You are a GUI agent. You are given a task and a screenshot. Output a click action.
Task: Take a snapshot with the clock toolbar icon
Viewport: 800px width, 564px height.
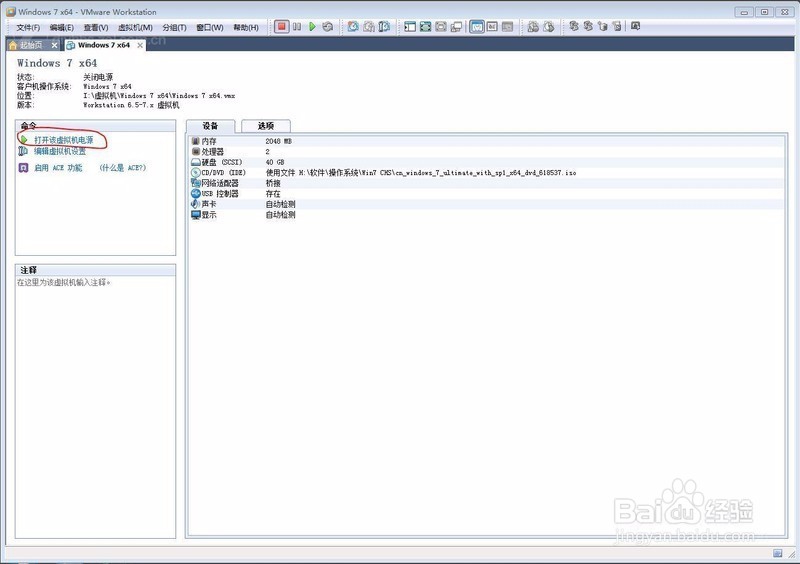(x=353, y=27)
